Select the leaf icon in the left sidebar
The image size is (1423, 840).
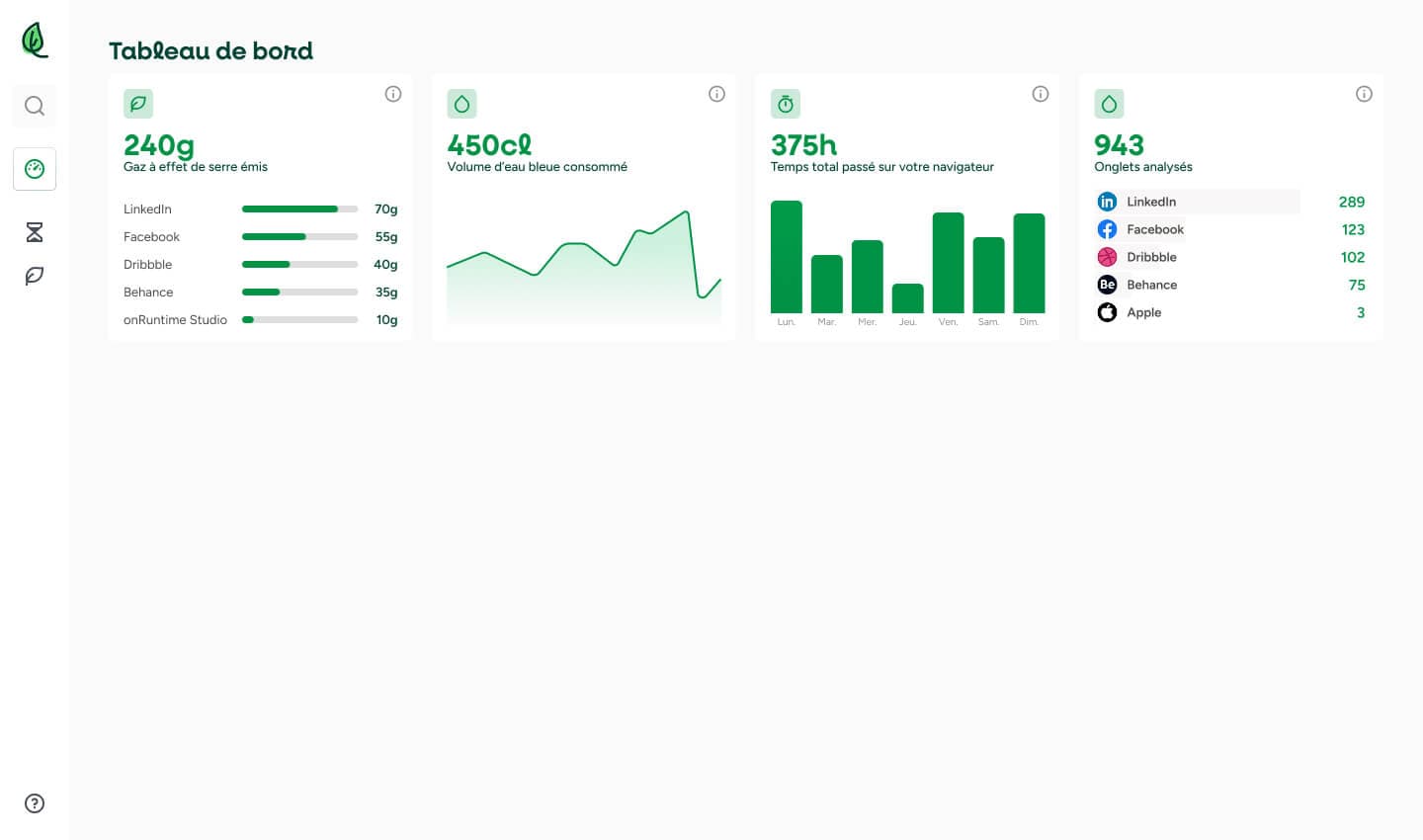click(x=35, y=277)
